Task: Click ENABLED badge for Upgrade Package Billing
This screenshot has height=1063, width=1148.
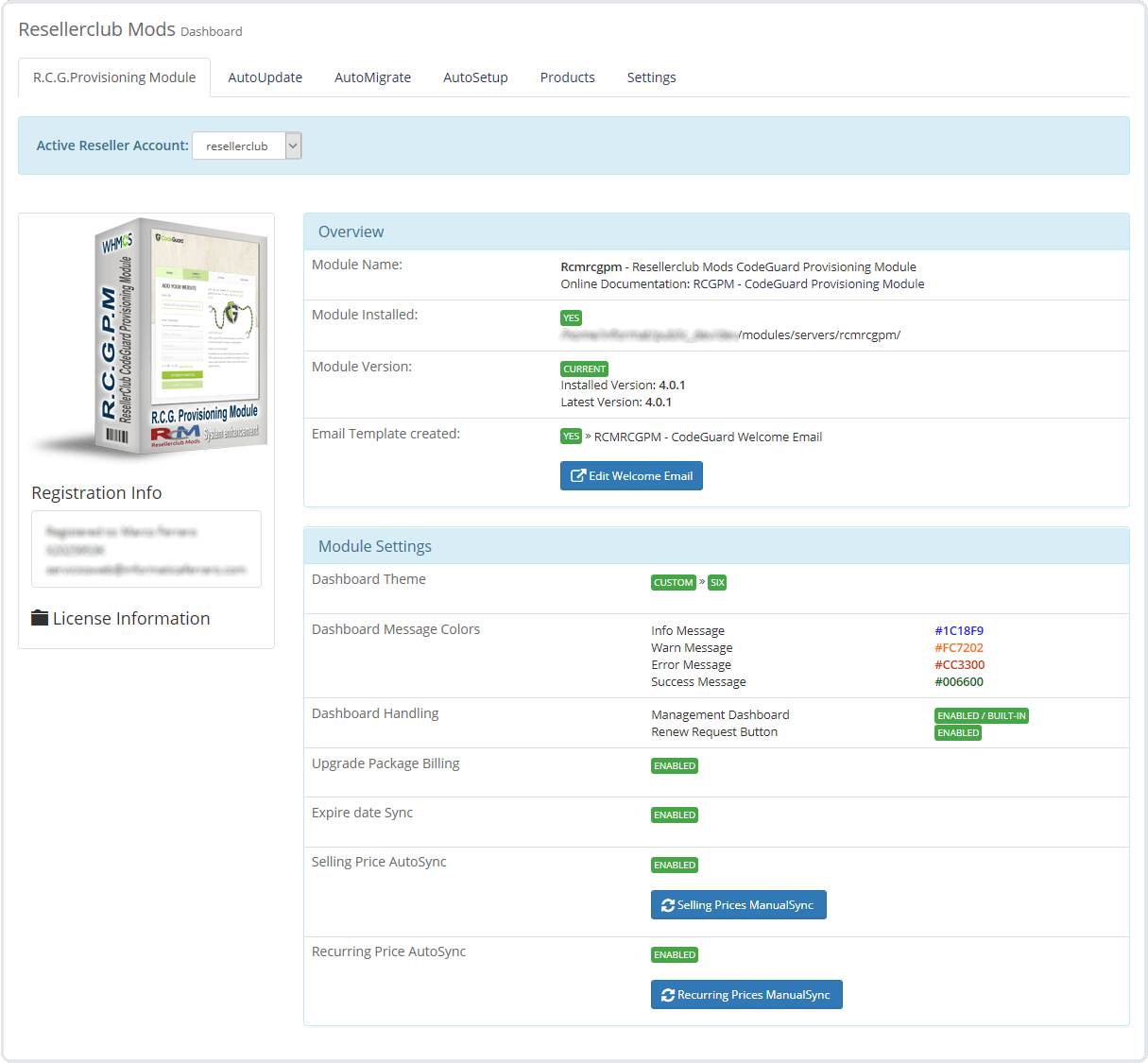Action: pos(675,766)
